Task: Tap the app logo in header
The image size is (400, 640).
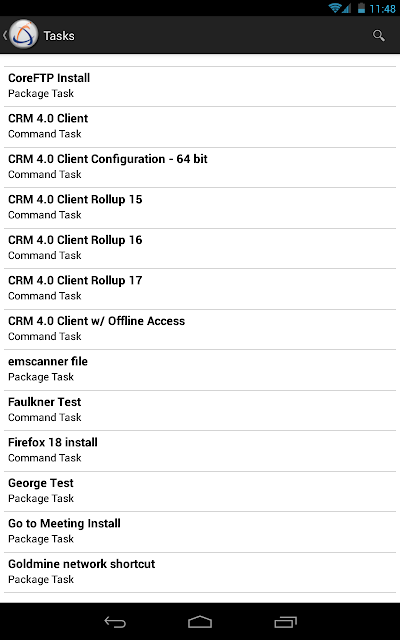Action: [23, 35]
